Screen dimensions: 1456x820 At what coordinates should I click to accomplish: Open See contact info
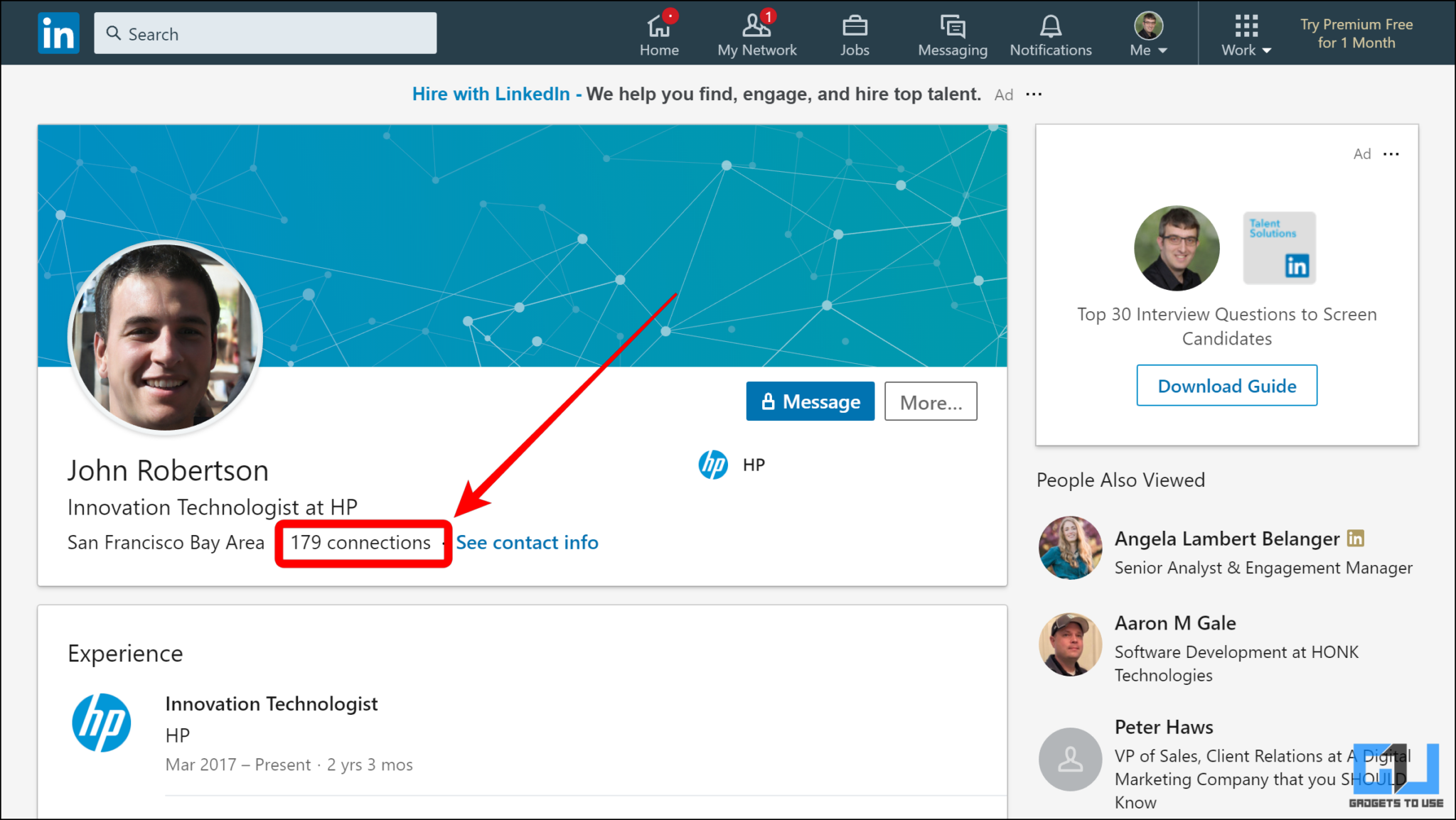click(527, 542)
